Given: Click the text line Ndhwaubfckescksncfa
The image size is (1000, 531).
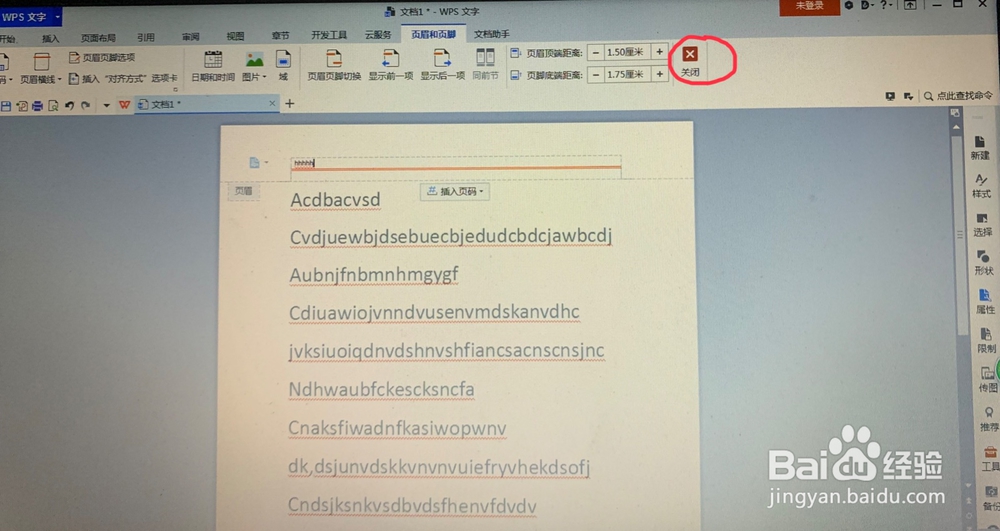Looking at the screenshot, I should 381,389.
